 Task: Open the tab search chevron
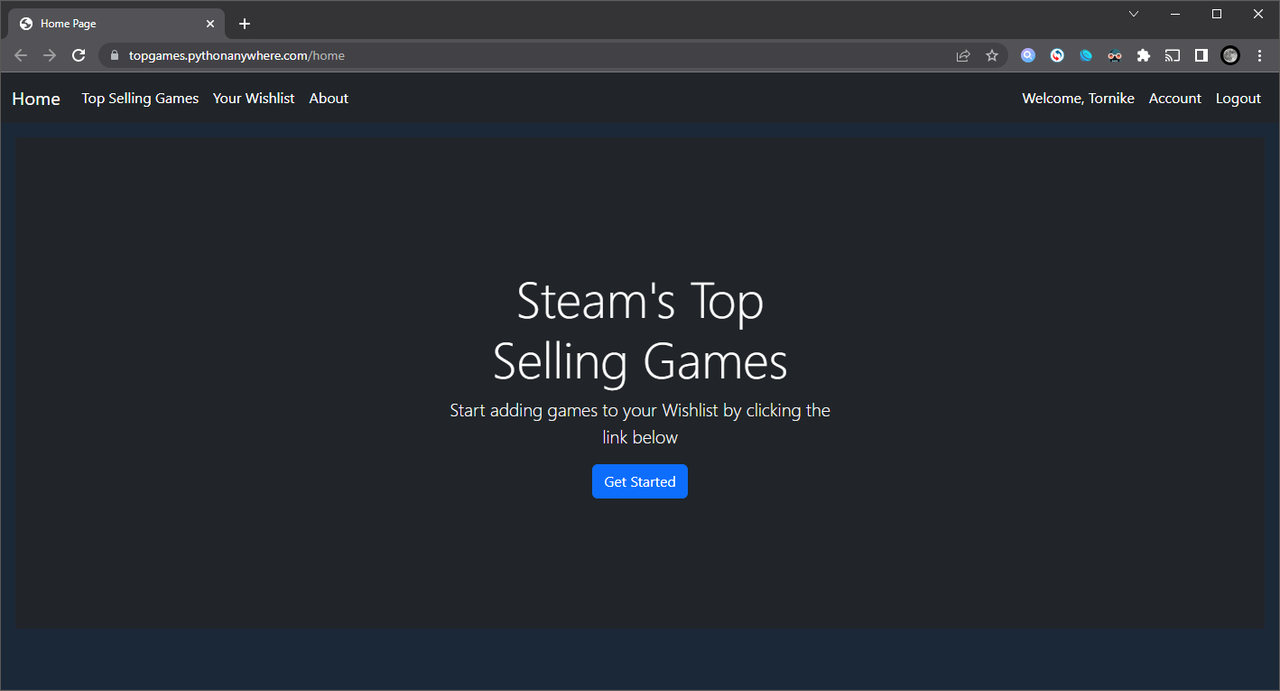click(1134, 14)
